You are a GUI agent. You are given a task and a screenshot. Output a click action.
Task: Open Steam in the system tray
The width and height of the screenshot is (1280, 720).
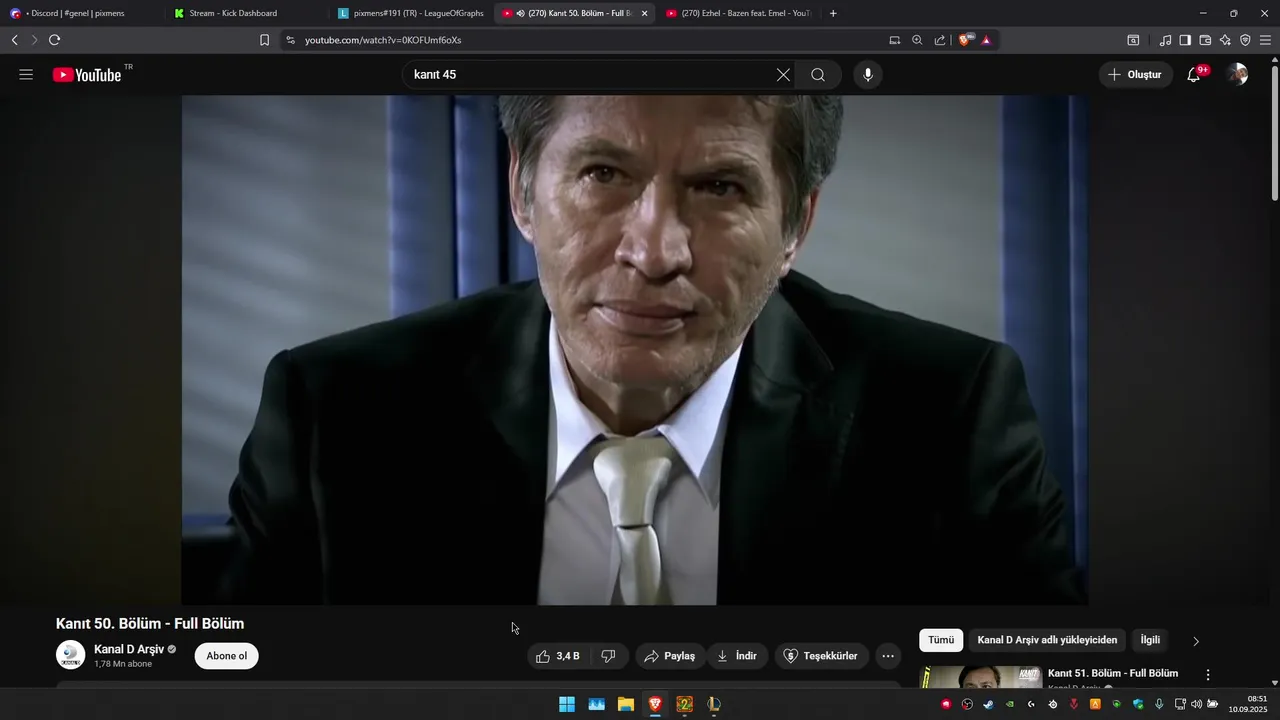click(x=988, y=704)
